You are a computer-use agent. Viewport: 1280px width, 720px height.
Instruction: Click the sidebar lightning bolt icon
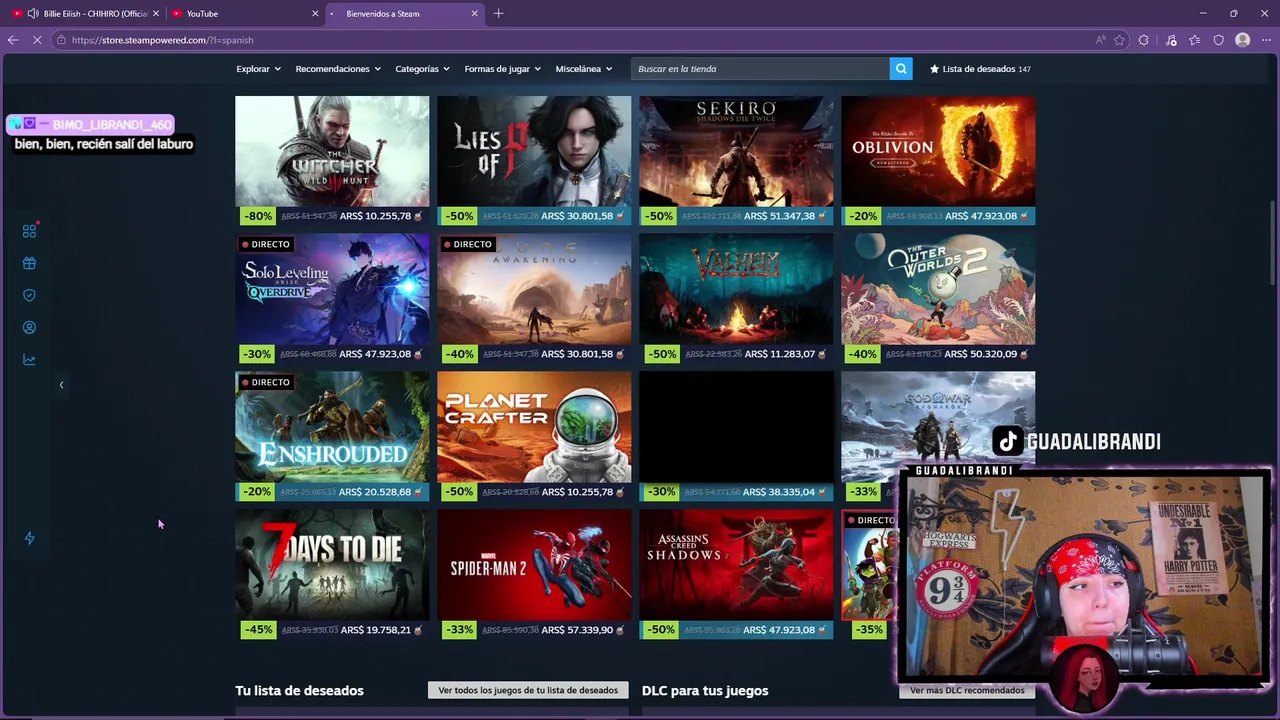(29, 538)
